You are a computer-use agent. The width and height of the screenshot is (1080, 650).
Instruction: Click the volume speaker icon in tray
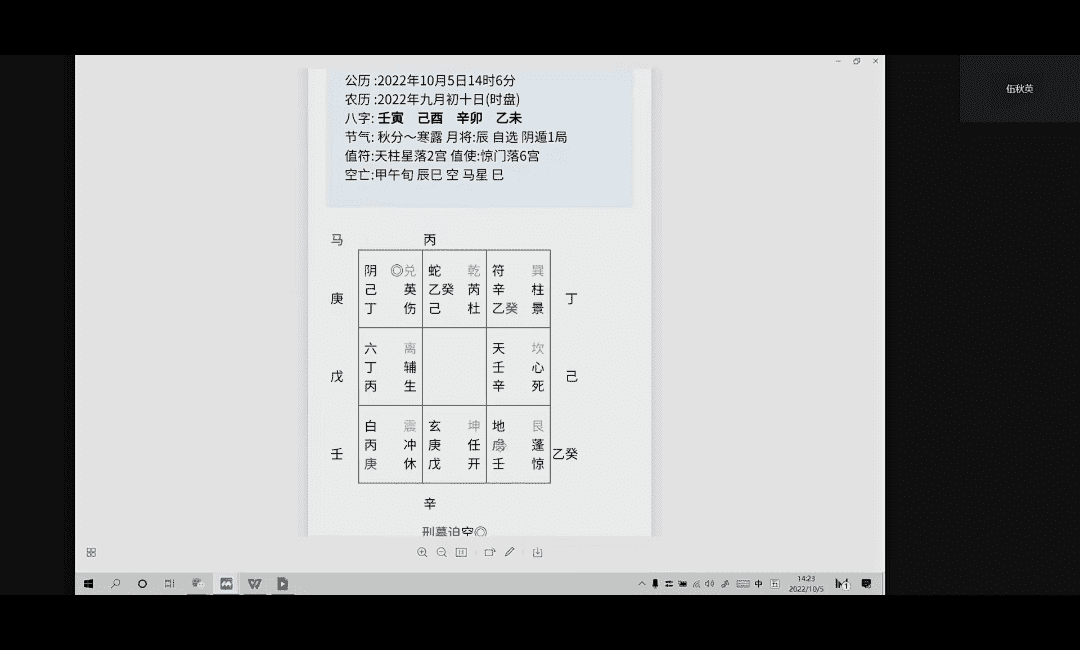(x=709, y=583)
